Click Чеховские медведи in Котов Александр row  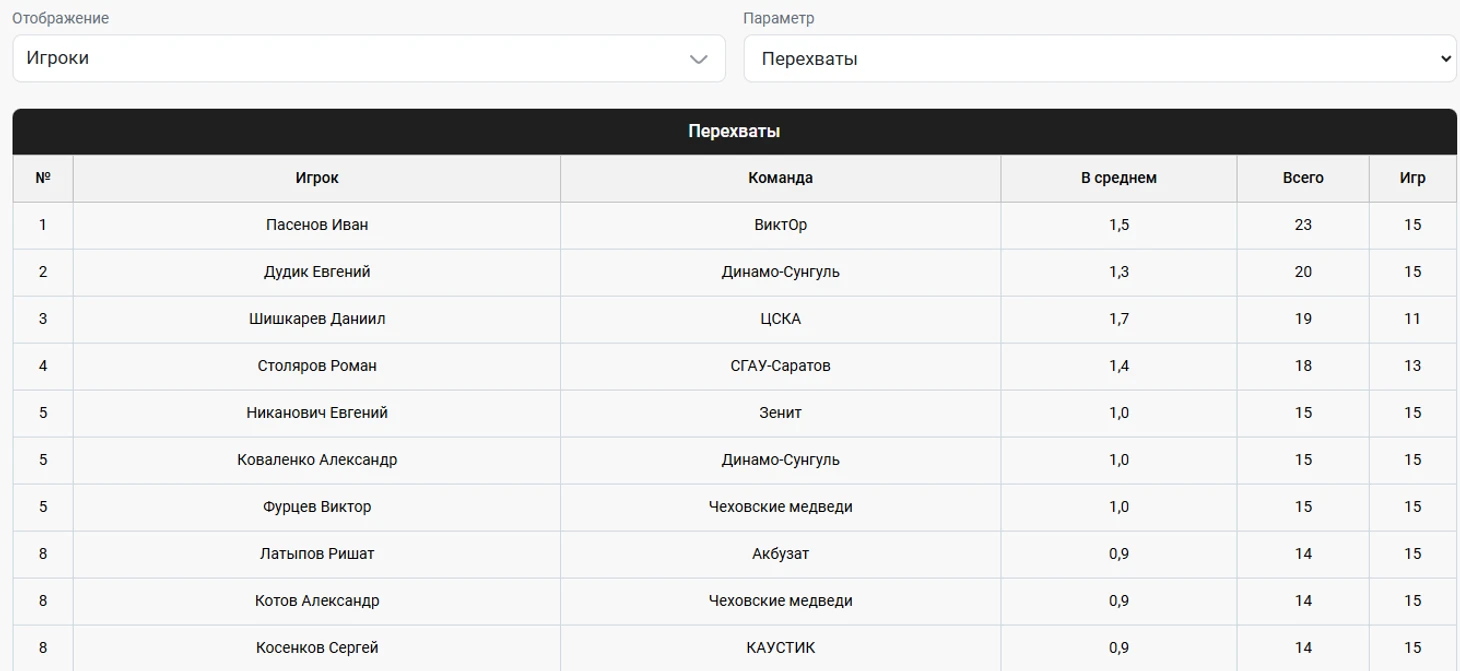coord(781,601)
